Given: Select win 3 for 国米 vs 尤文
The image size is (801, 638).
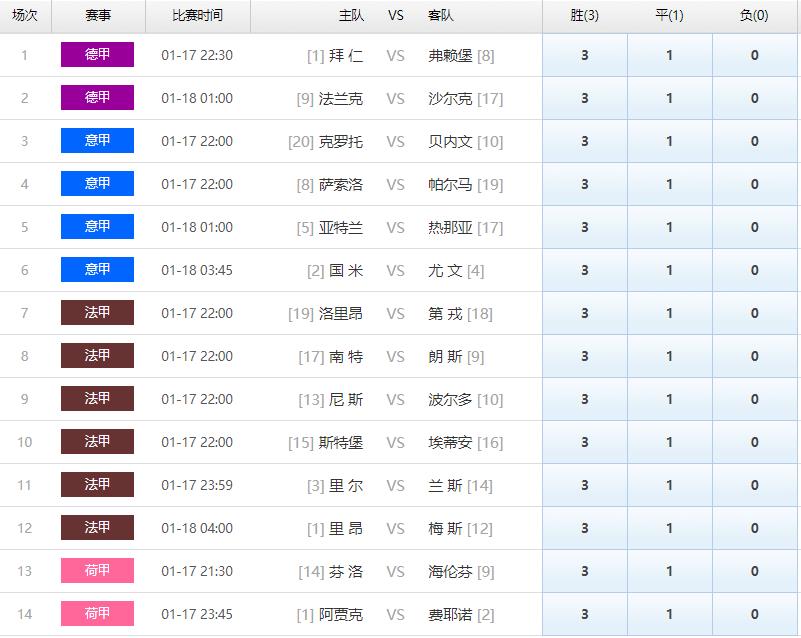Looking at the screenshot, I should click(x=585, y=270).
